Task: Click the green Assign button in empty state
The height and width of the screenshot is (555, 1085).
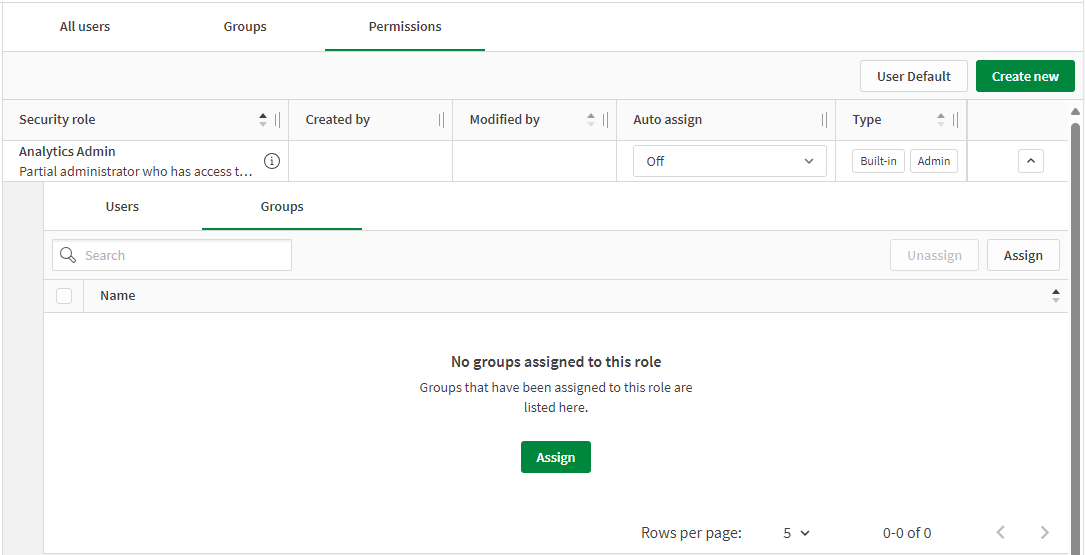Action: tap(555, 457)
